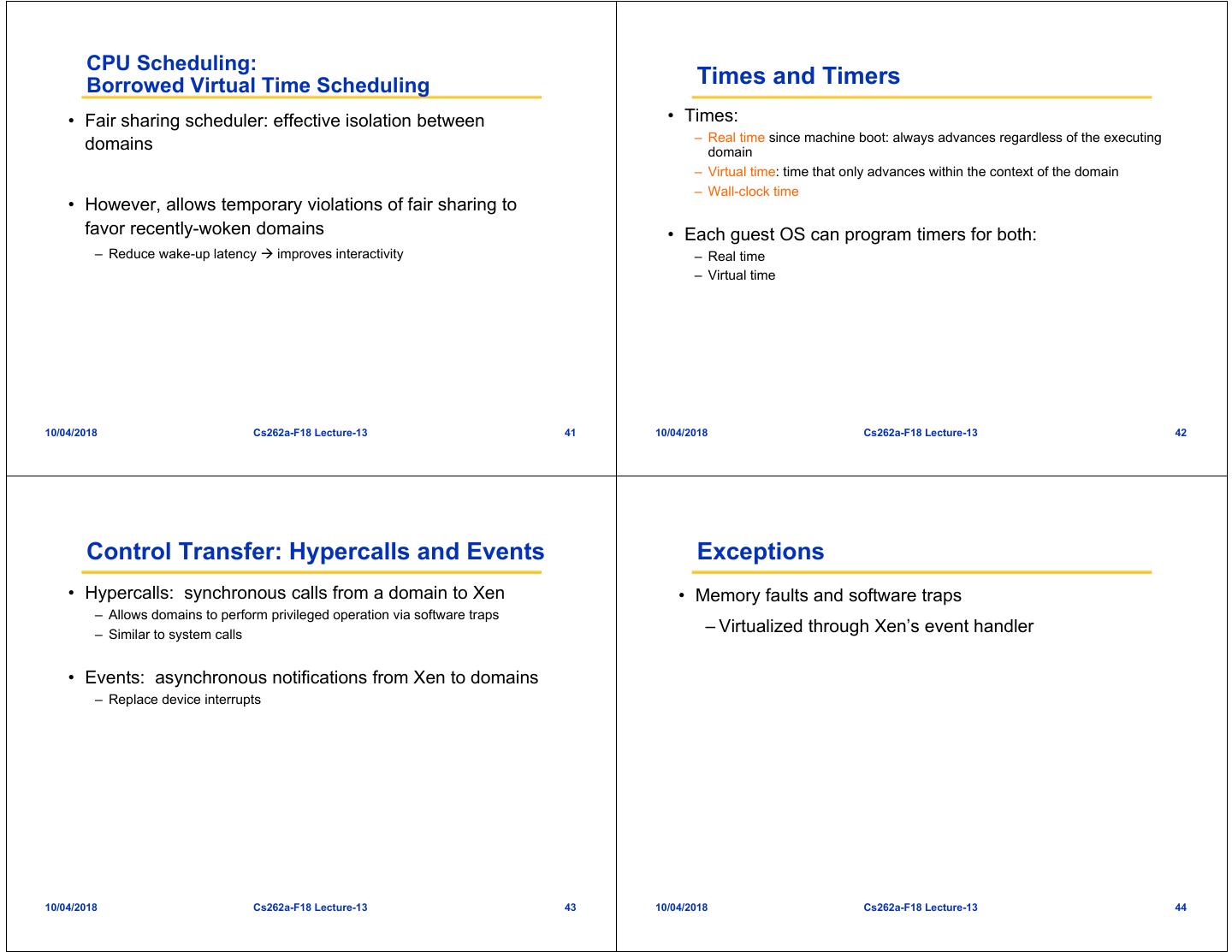Click the 10/04/2018 date beside page number 44

click(x=682, y=908)
